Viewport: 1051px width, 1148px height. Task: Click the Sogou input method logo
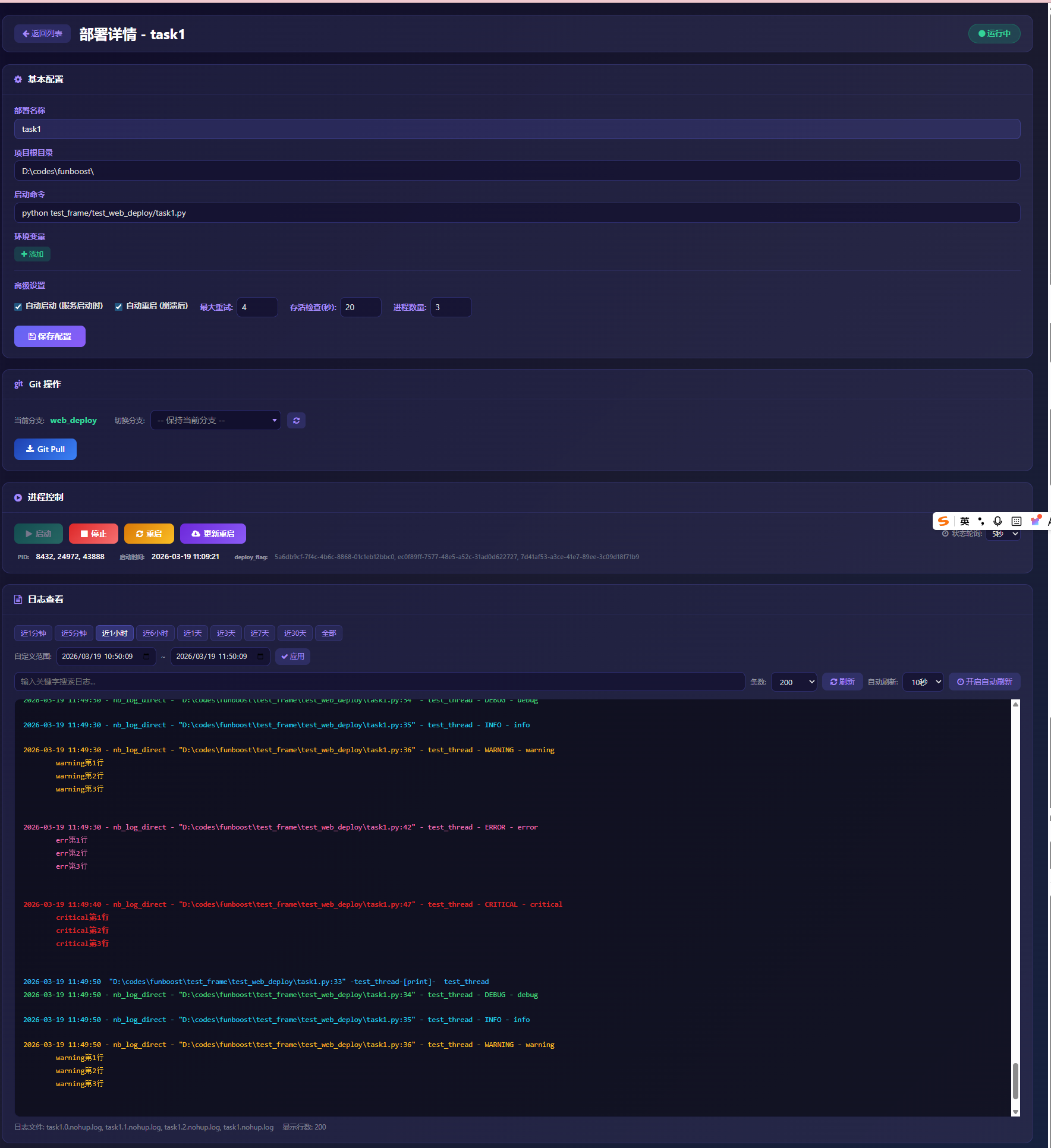943,521
